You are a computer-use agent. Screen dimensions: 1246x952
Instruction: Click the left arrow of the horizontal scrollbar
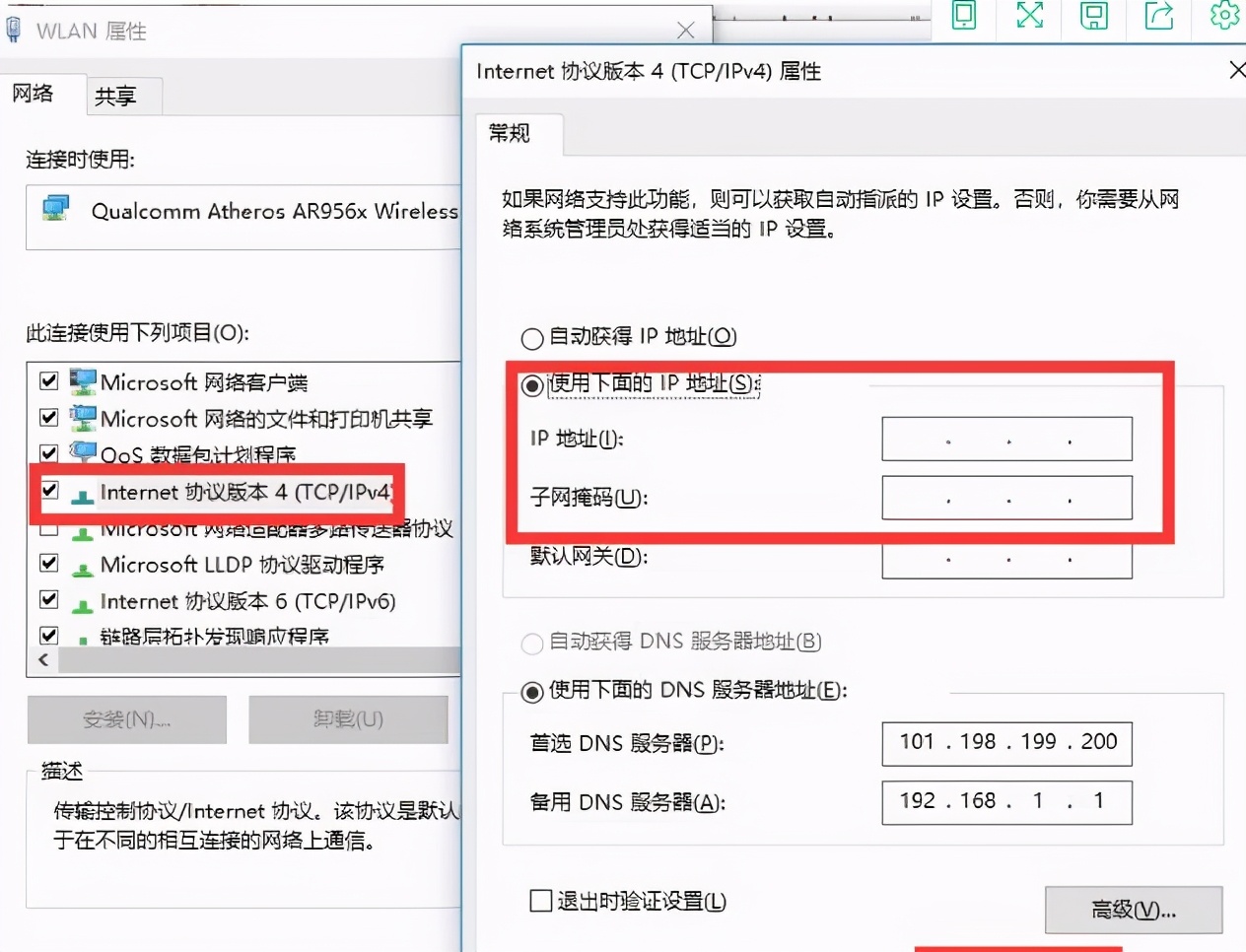click(42, 659)
